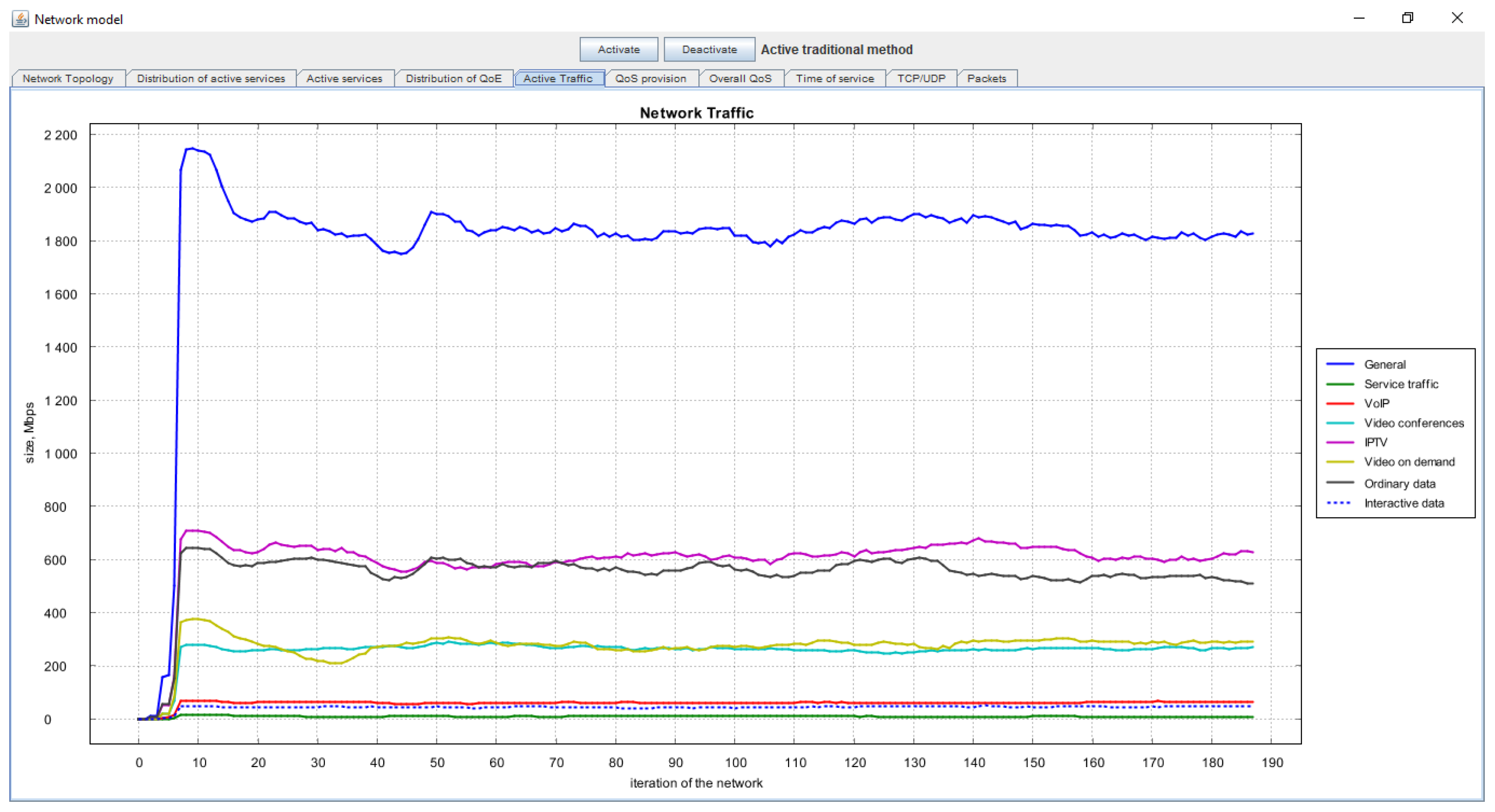Open the Network Topology tab
The image size is (1495, 812).
(68, 78)
